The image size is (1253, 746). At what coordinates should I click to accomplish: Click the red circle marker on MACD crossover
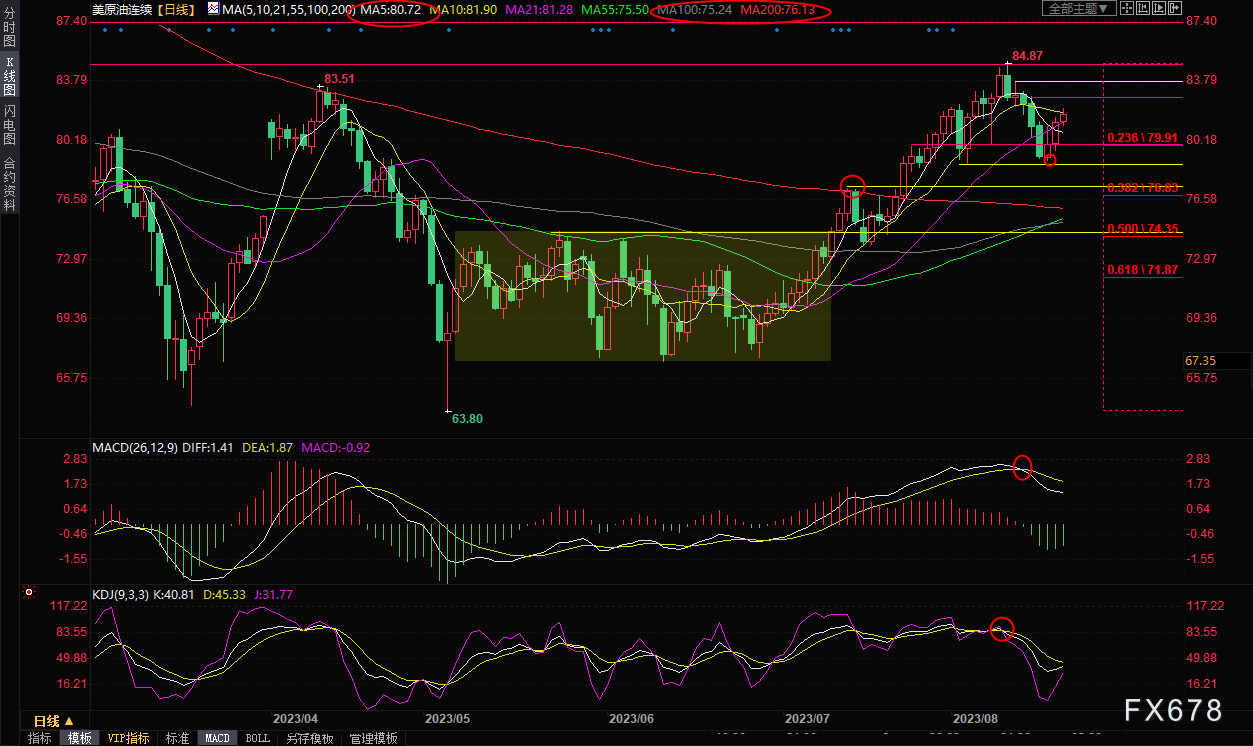click(1022, 467)
